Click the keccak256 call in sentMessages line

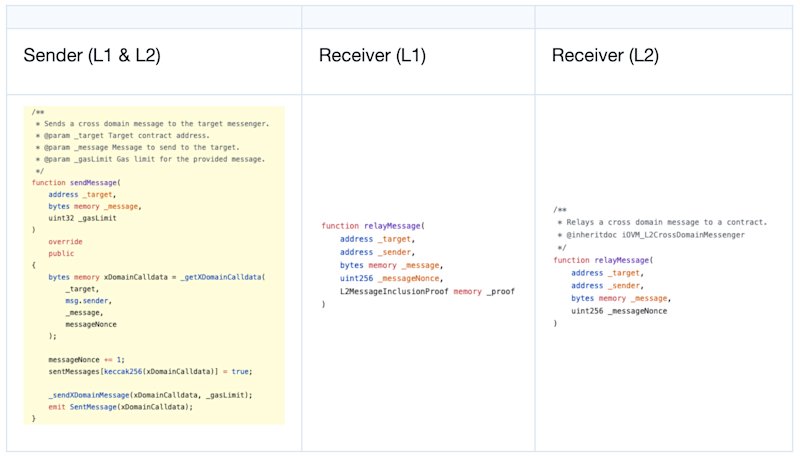123,371
